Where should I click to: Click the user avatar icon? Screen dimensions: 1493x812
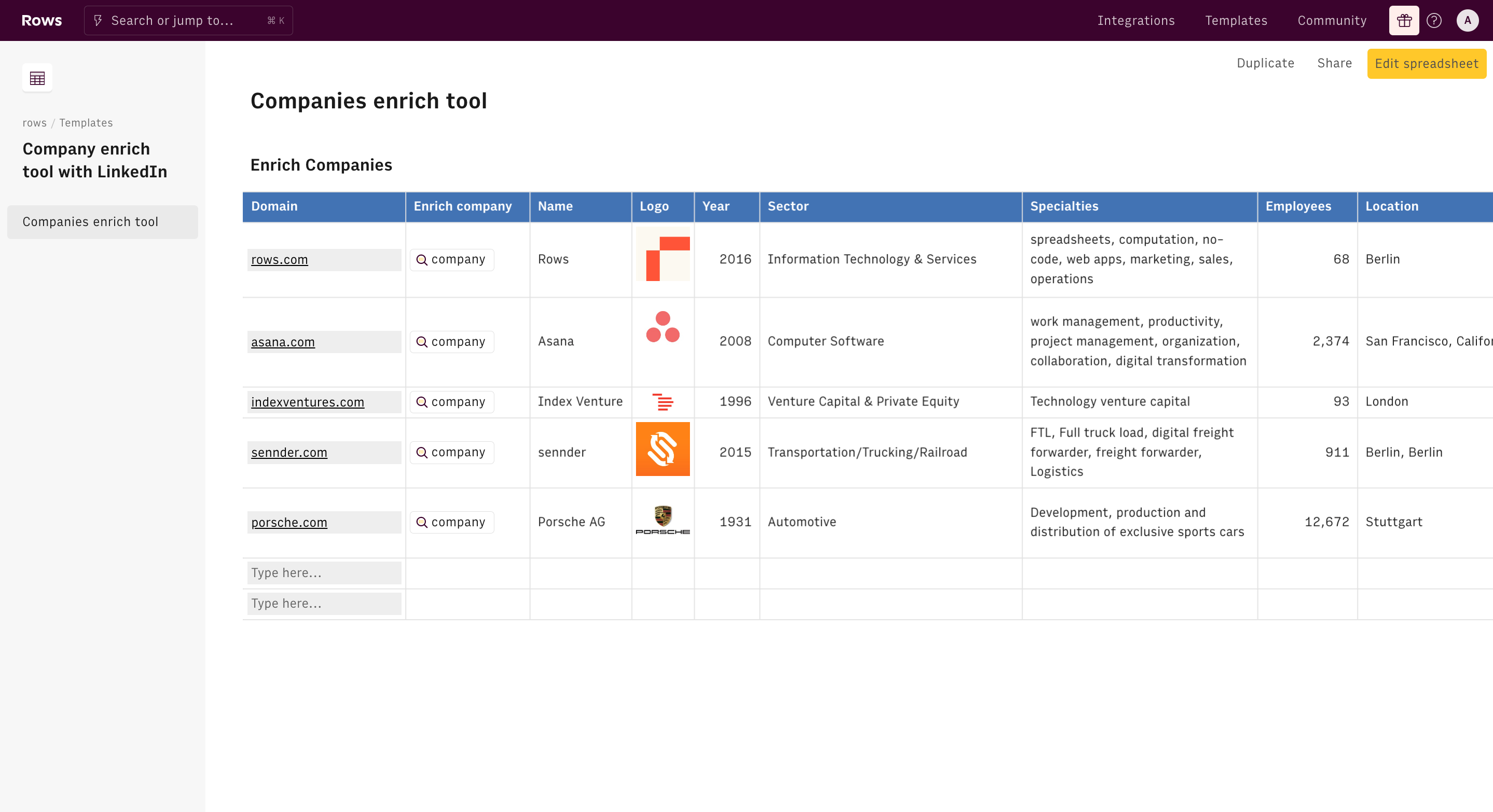[1467, 21]
